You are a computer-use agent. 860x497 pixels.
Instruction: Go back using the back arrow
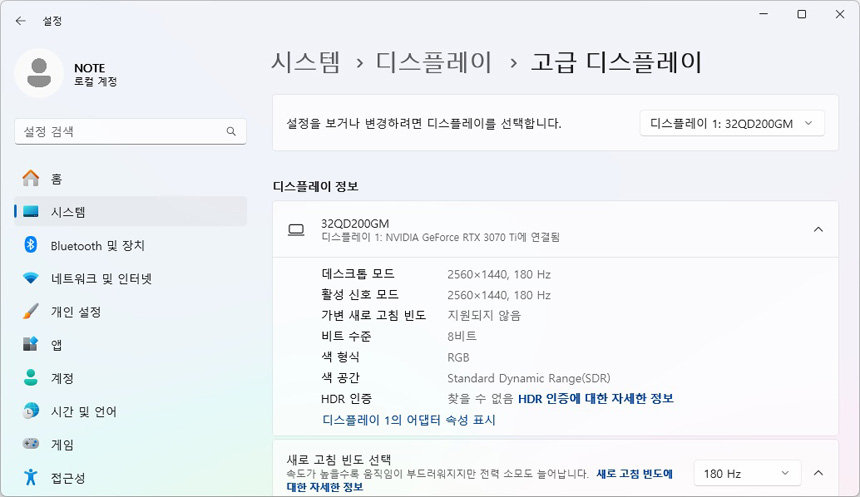click(20, 20)
